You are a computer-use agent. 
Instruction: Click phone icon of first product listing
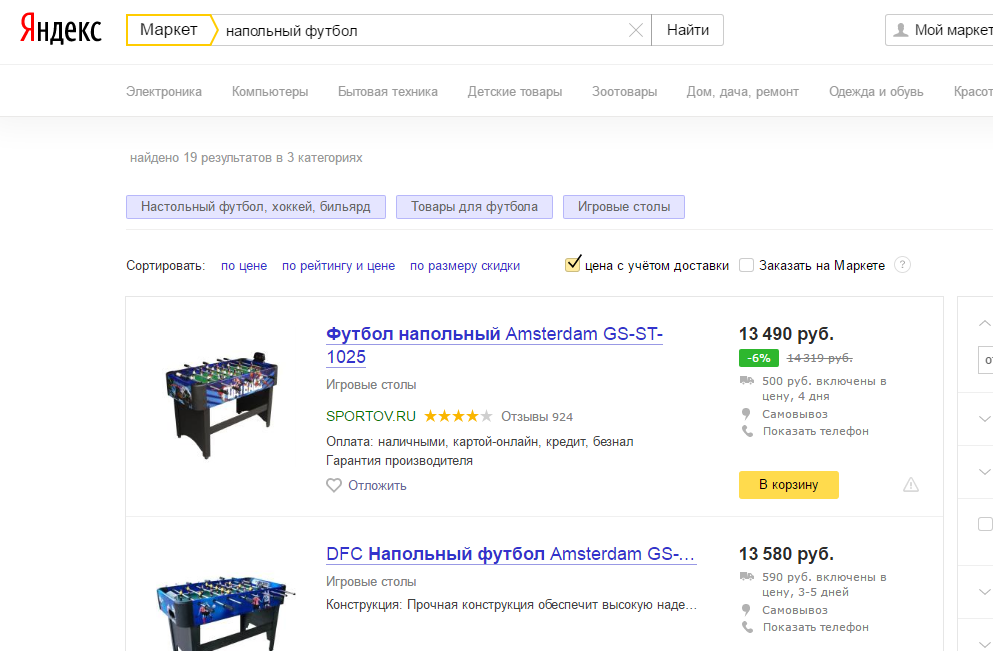pos(746,431)
